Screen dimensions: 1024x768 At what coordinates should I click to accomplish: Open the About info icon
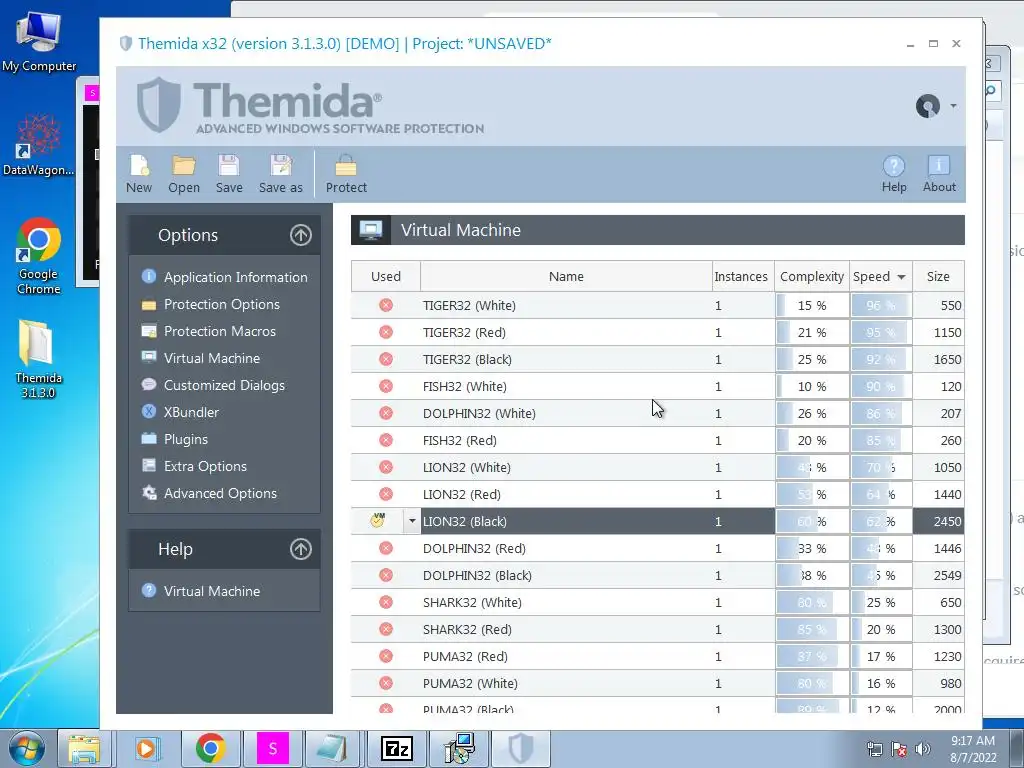pos(938,166)
